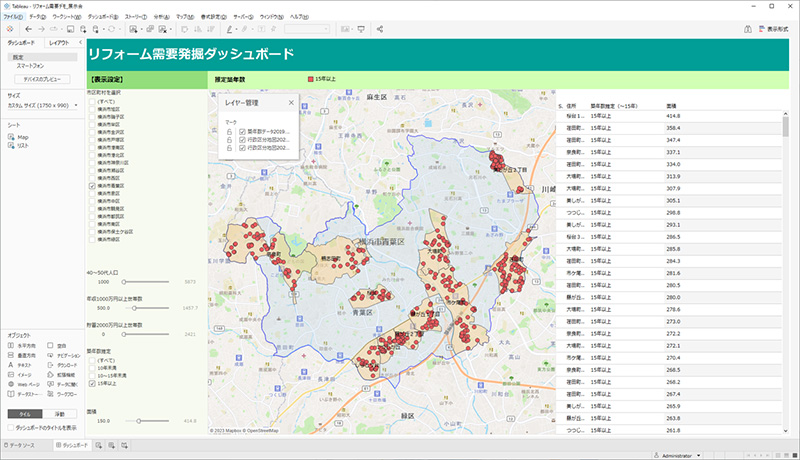Screen dimensions: 800x460
Task: Click the 貯蓄2000万円以上世帯数 slider handle
Action: 124,334
